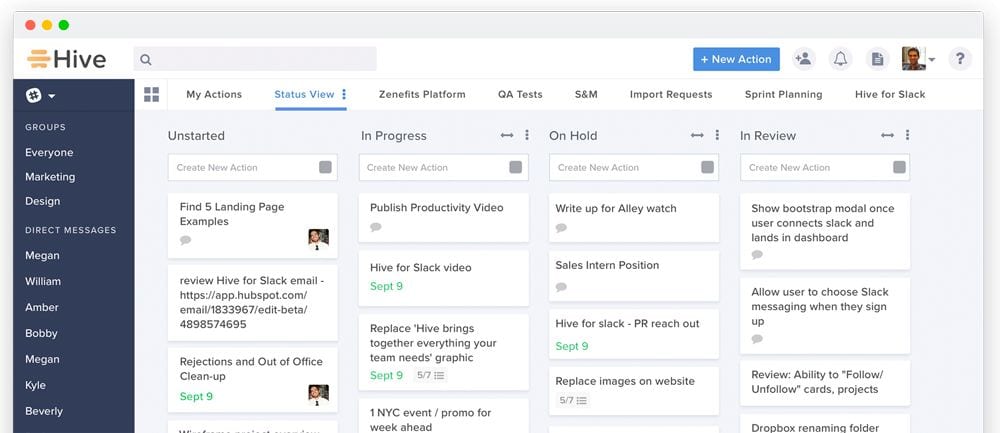Toggle the square box in Unstarted Create New Action

(x=325, y=167)
